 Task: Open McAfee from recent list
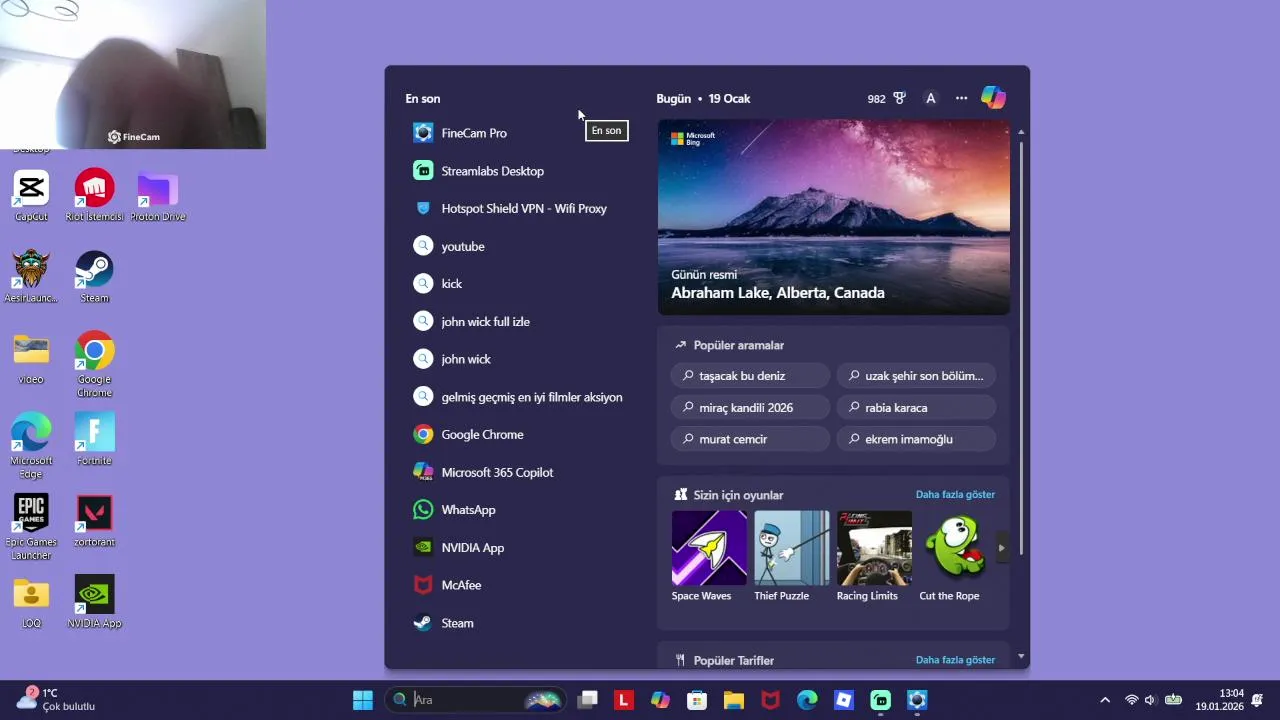click(x=520, y=585)
